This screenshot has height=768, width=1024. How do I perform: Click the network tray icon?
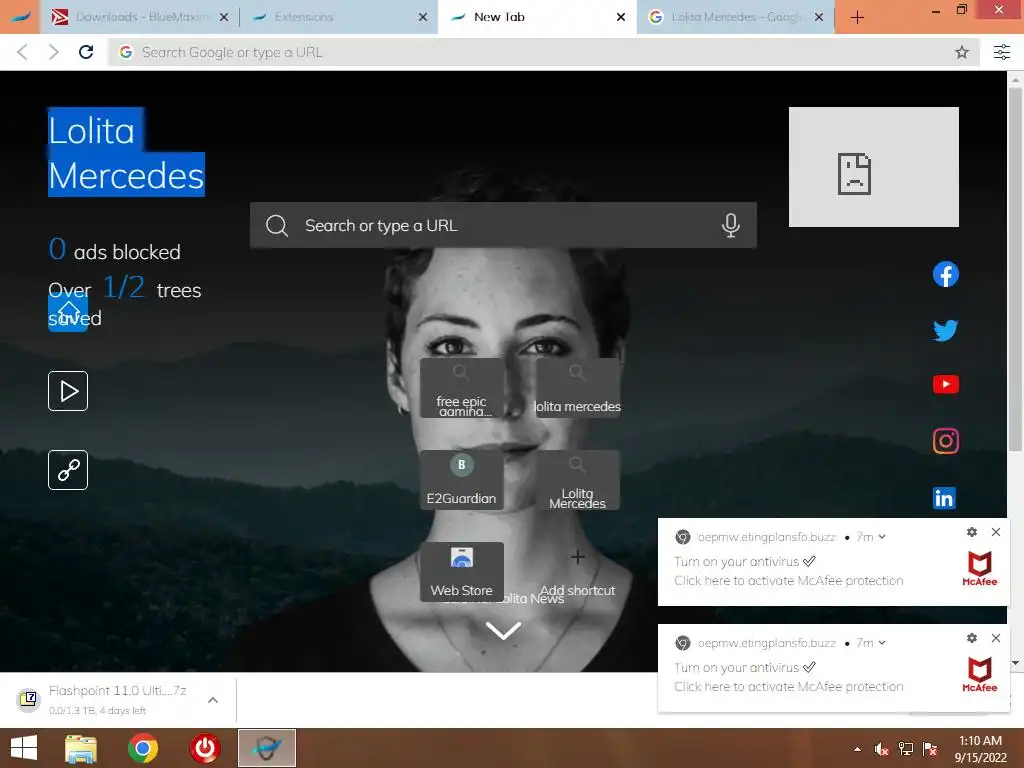point(906,749)
